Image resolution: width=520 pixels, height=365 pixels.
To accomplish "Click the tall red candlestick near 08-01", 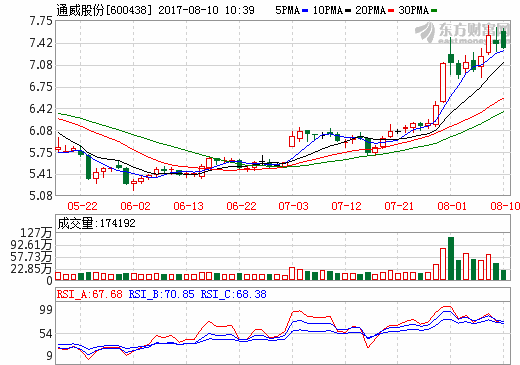I will (x=443, y=82).
